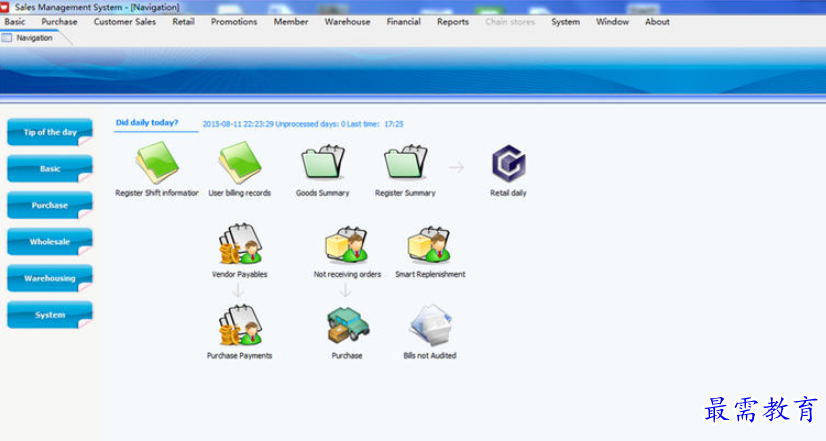826x441 pixels.
Task: Click the 'Smart Replenishment' label
Action: point(430,275)
